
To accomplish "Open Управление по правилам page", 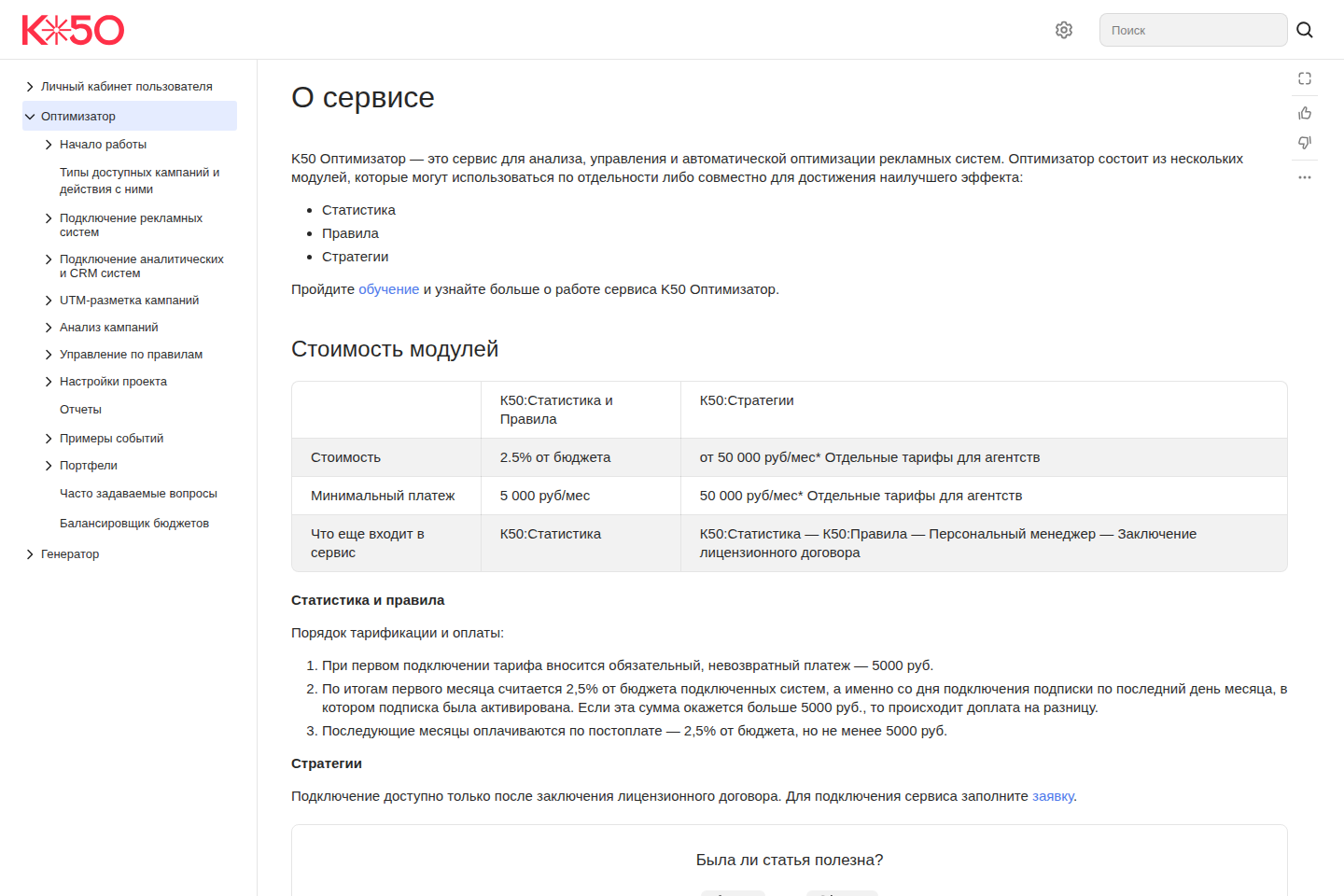I will point(131,355).
